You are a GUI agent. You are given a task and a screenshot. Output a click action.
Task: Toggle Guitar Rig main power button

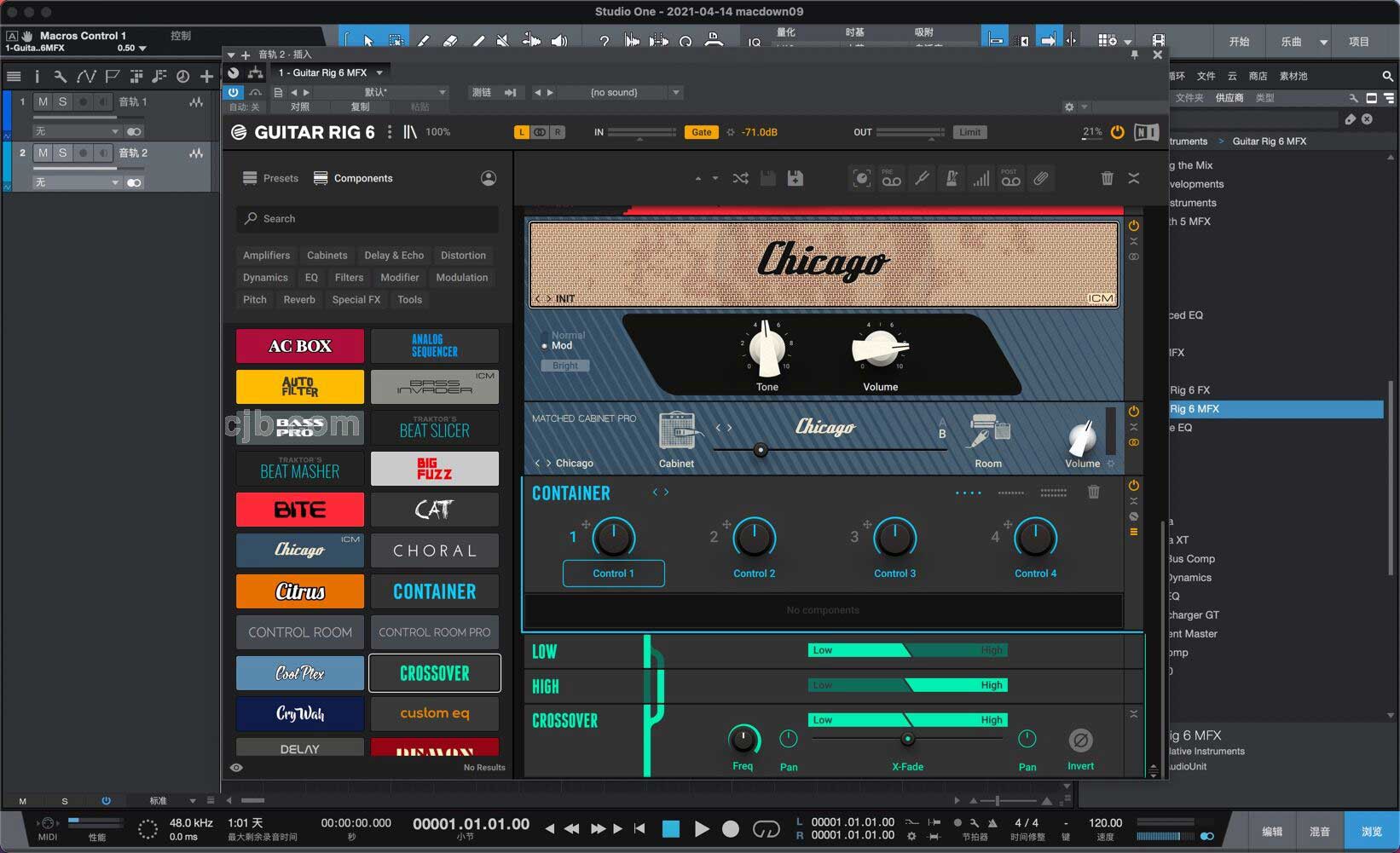(1117, 132)
